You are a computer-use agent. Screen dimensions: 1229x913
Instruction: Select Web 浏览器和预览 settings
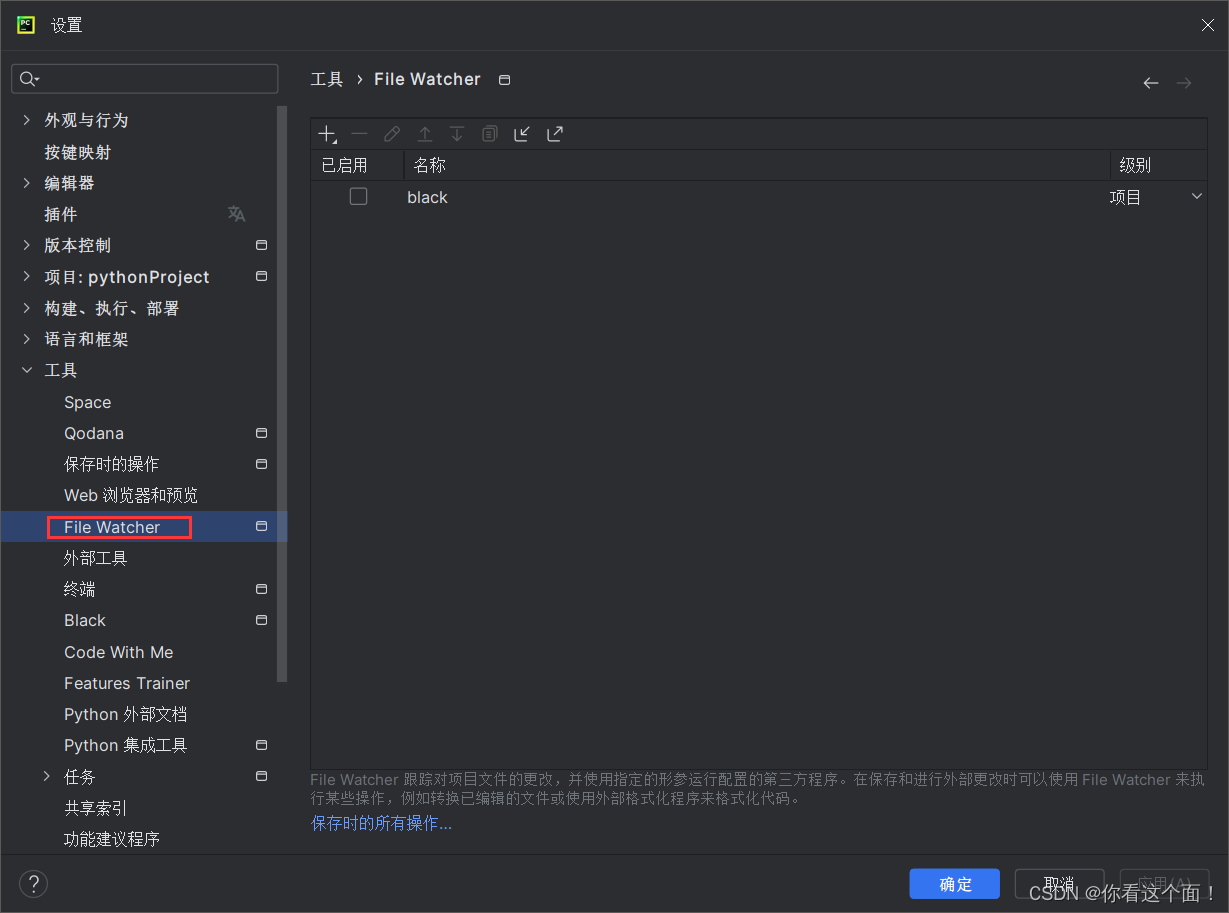point(131,495)
